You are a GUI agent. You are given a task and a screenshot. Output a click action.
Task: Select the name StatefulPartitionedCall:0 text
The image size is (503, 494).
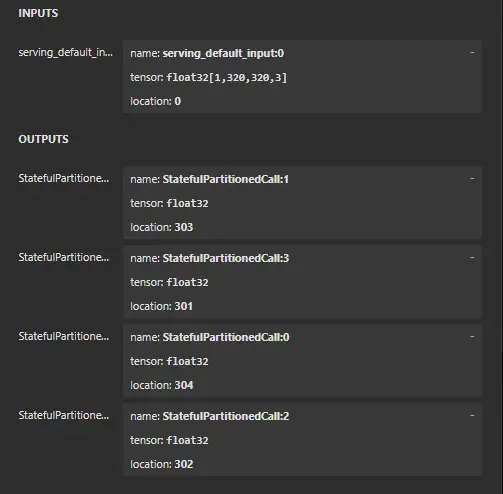226,337
